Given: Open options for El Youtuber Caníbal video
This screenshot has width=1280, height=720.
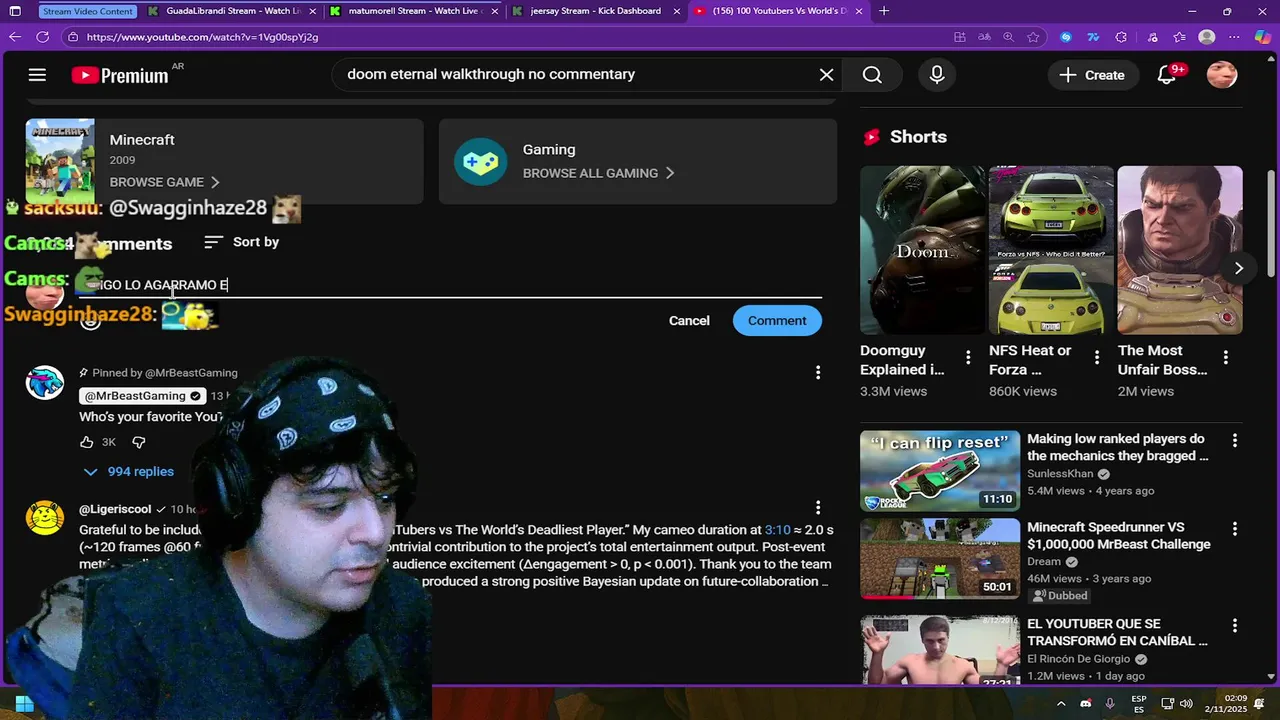Looking at the screenshot, I should (1235, 625).
